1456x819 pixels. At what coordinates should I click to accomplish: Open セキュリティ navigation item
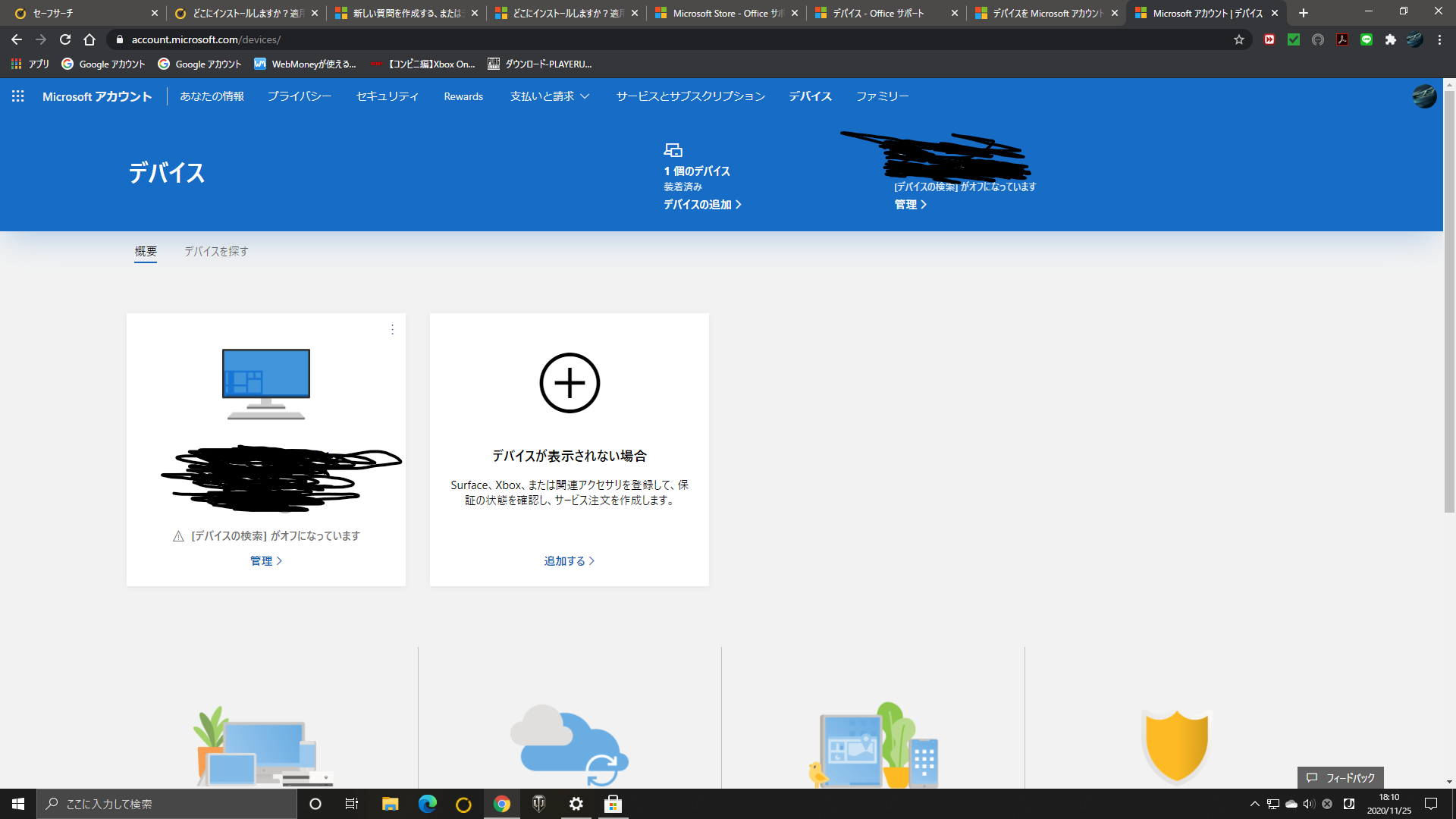pyautogui.click(x=388, y=96)
